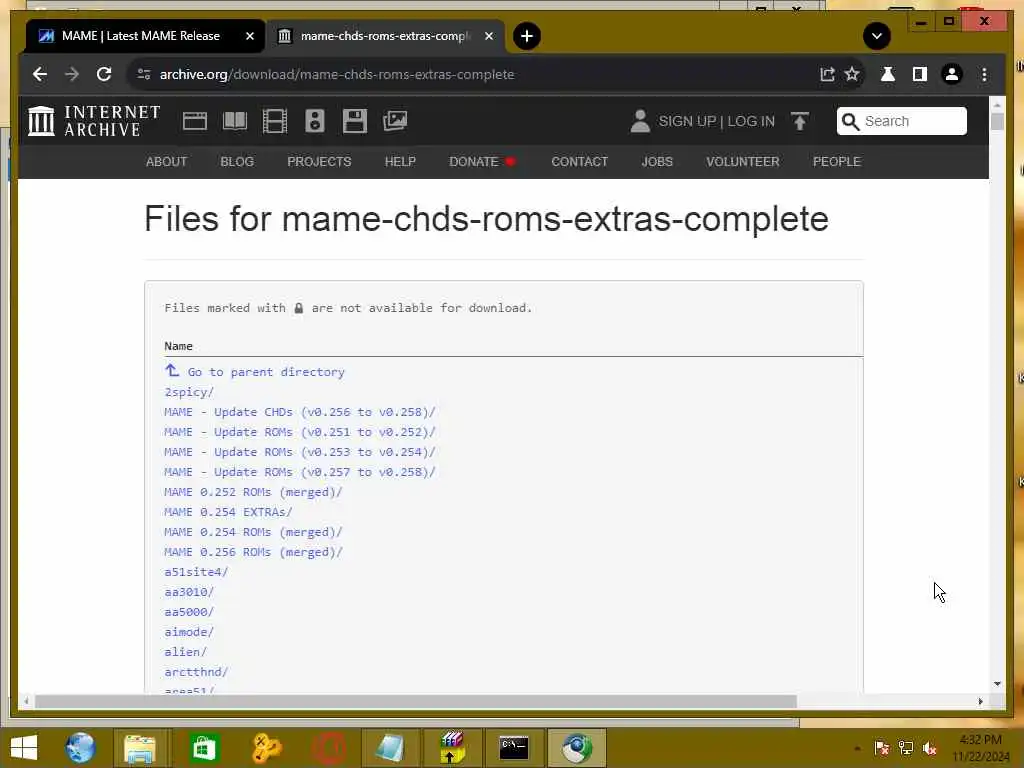Open the ABOUT menu item
Viewport: 1024px width, 768px height.
click(x=167, y=161)
